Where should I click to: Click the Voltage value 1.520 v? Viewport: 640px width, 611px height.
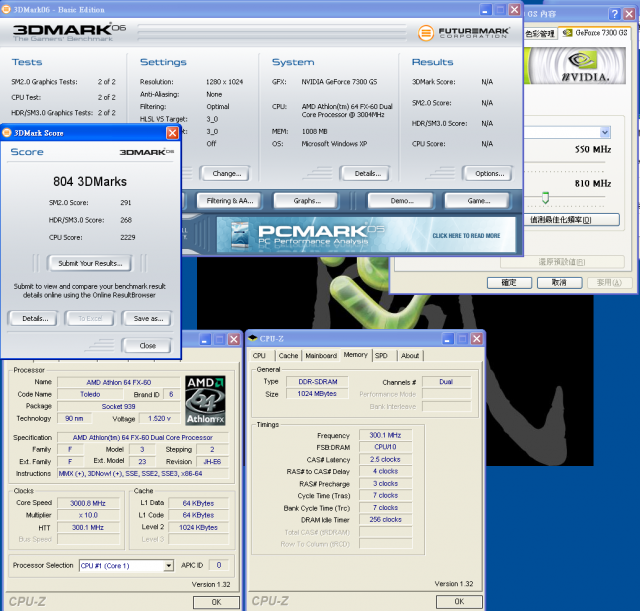point(160,418)
